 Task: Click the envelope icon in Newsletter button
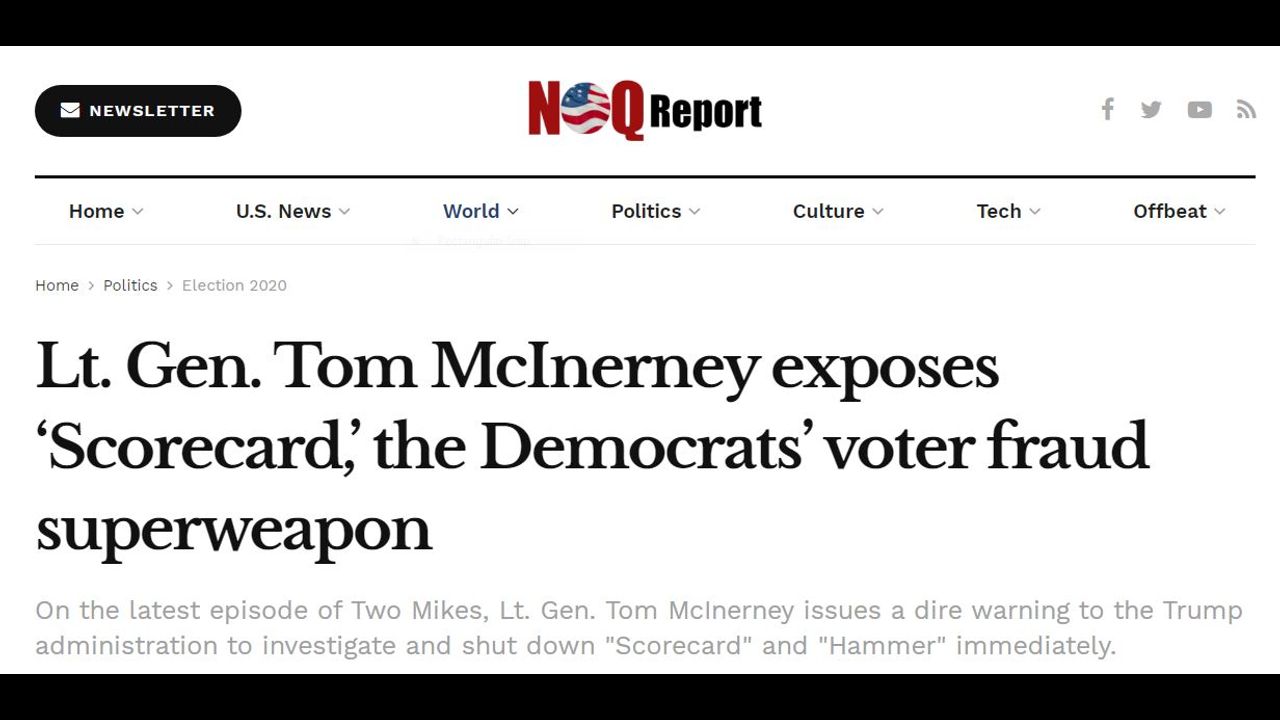point(70,111)
